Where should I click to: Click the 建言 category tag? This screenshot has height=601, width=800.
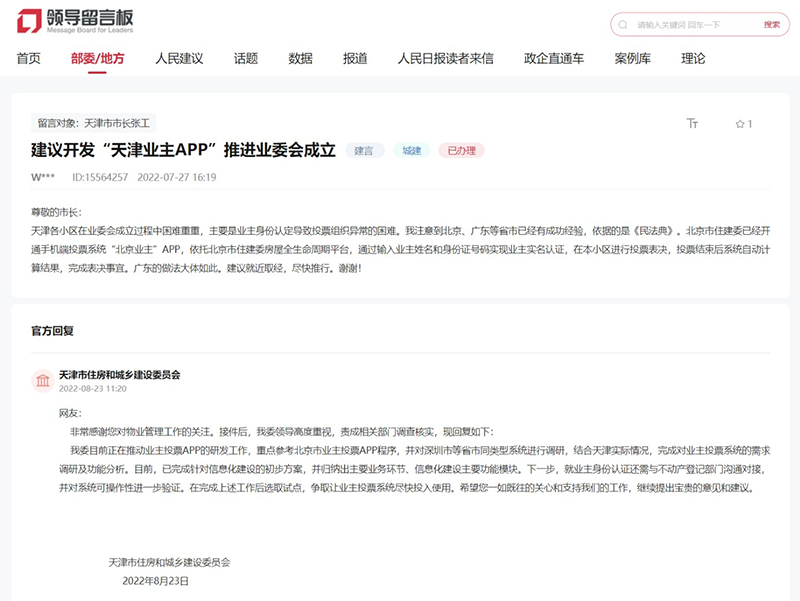click(364, 151)
